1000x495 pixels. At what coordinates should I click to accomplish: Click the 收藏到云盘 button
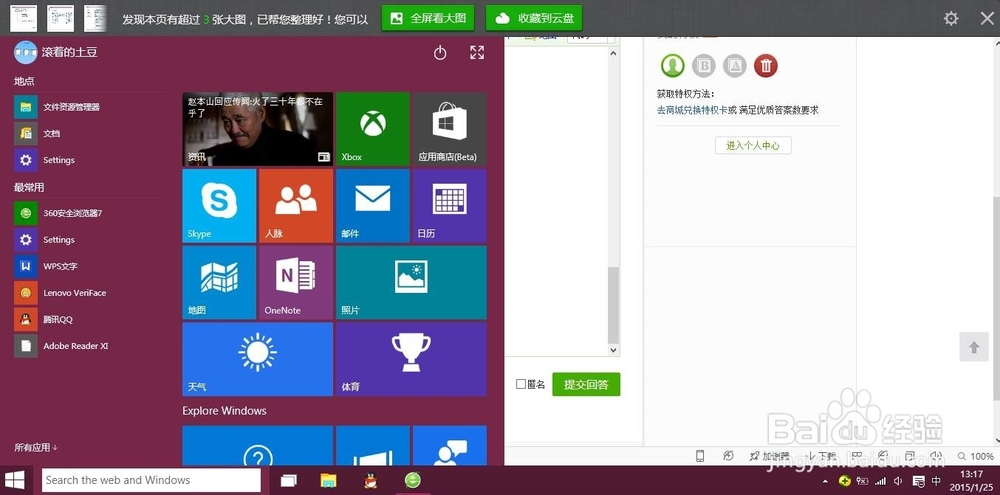pyautogui.click(x=534, y=18)
